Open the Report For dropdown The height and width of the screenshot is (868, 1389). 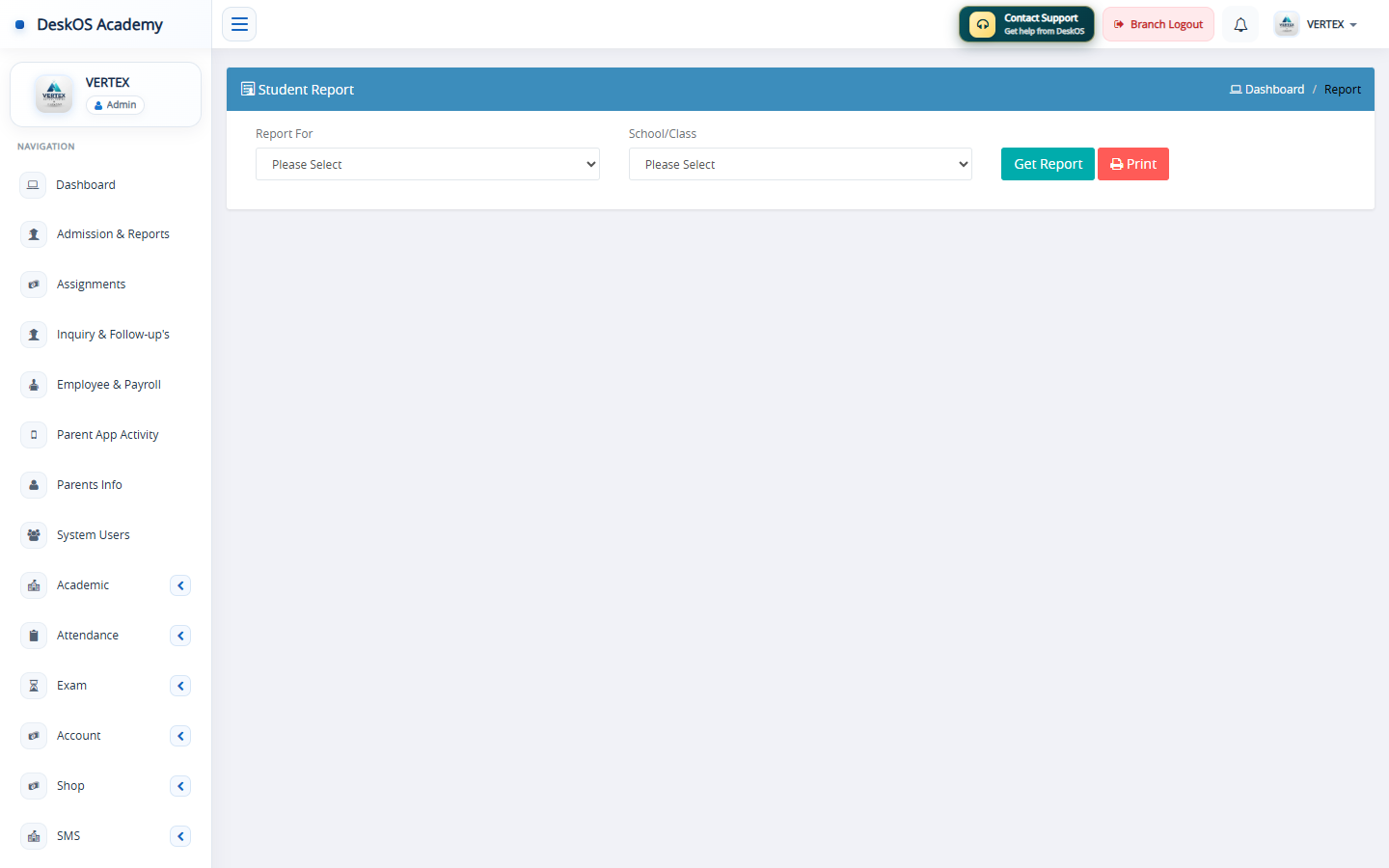[427, 164]
